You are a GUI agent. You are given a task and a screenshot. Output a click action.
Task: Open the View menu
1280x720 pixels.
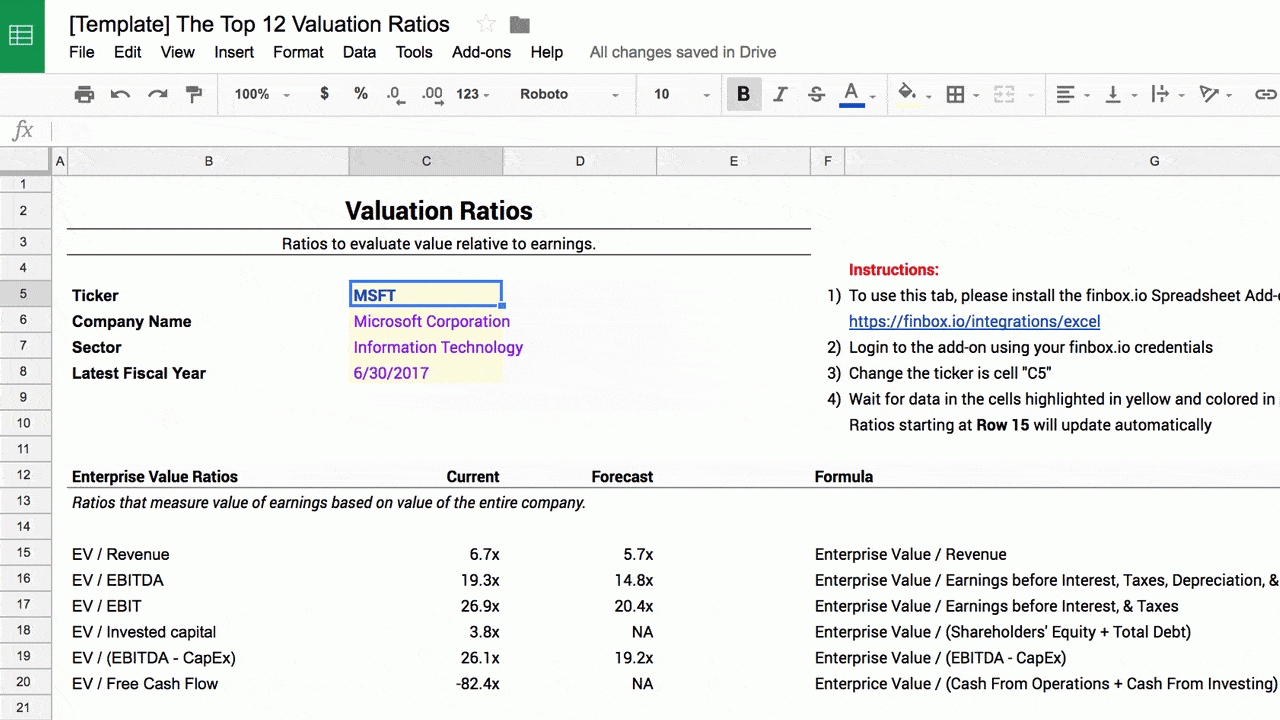[x=178, y=52]
